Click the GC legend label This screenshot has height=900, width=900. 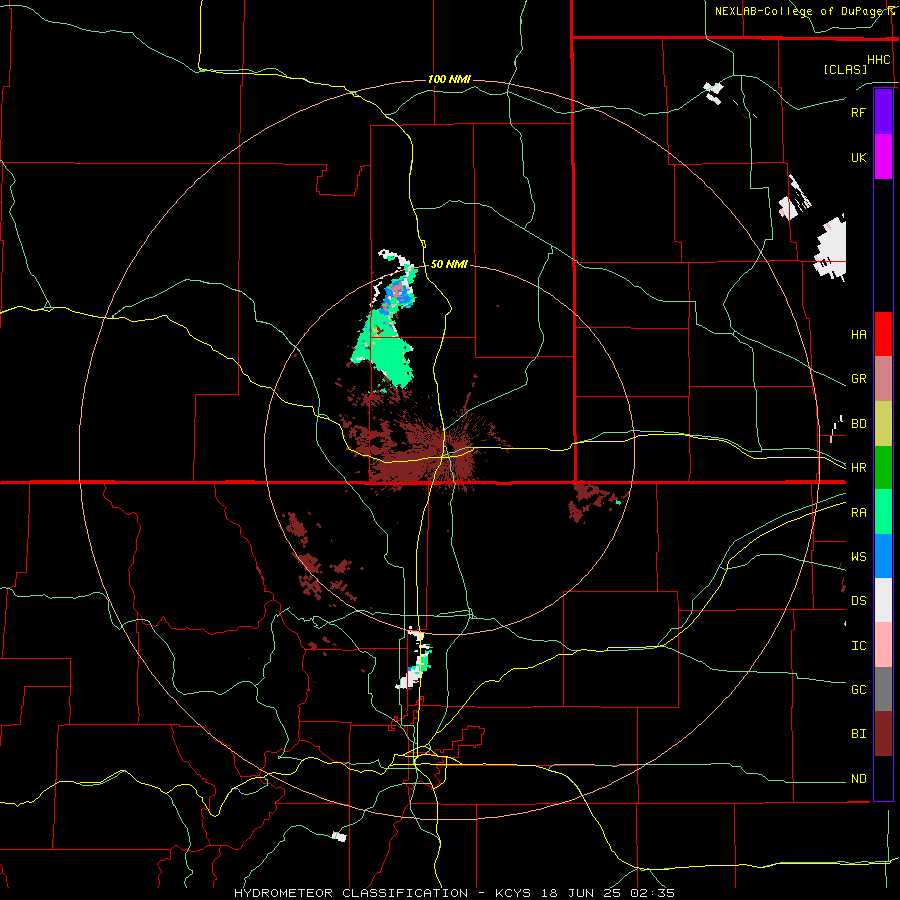pos(858,690)
